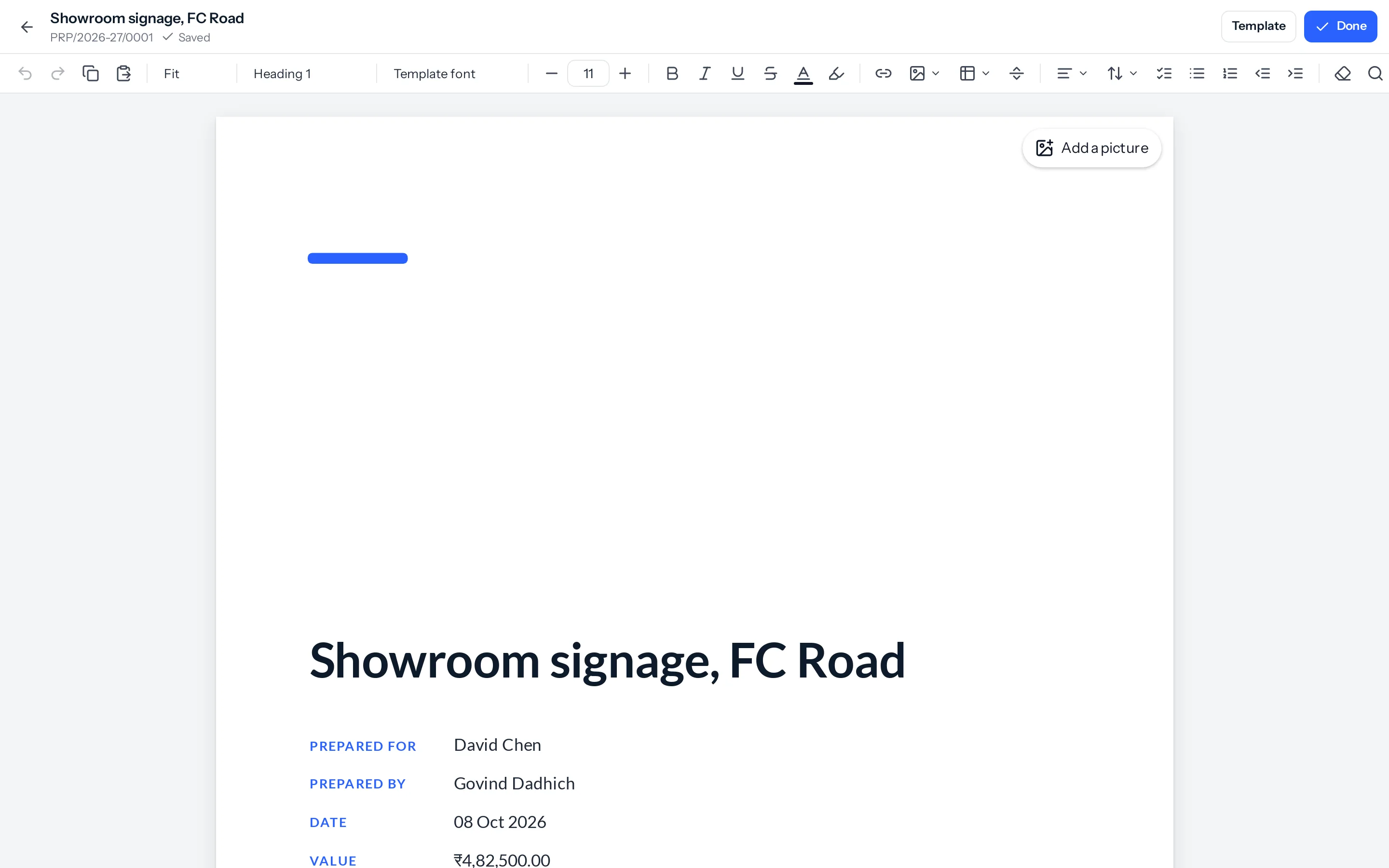
Task: Insert a numbered list
Action: pos(1230,73)
